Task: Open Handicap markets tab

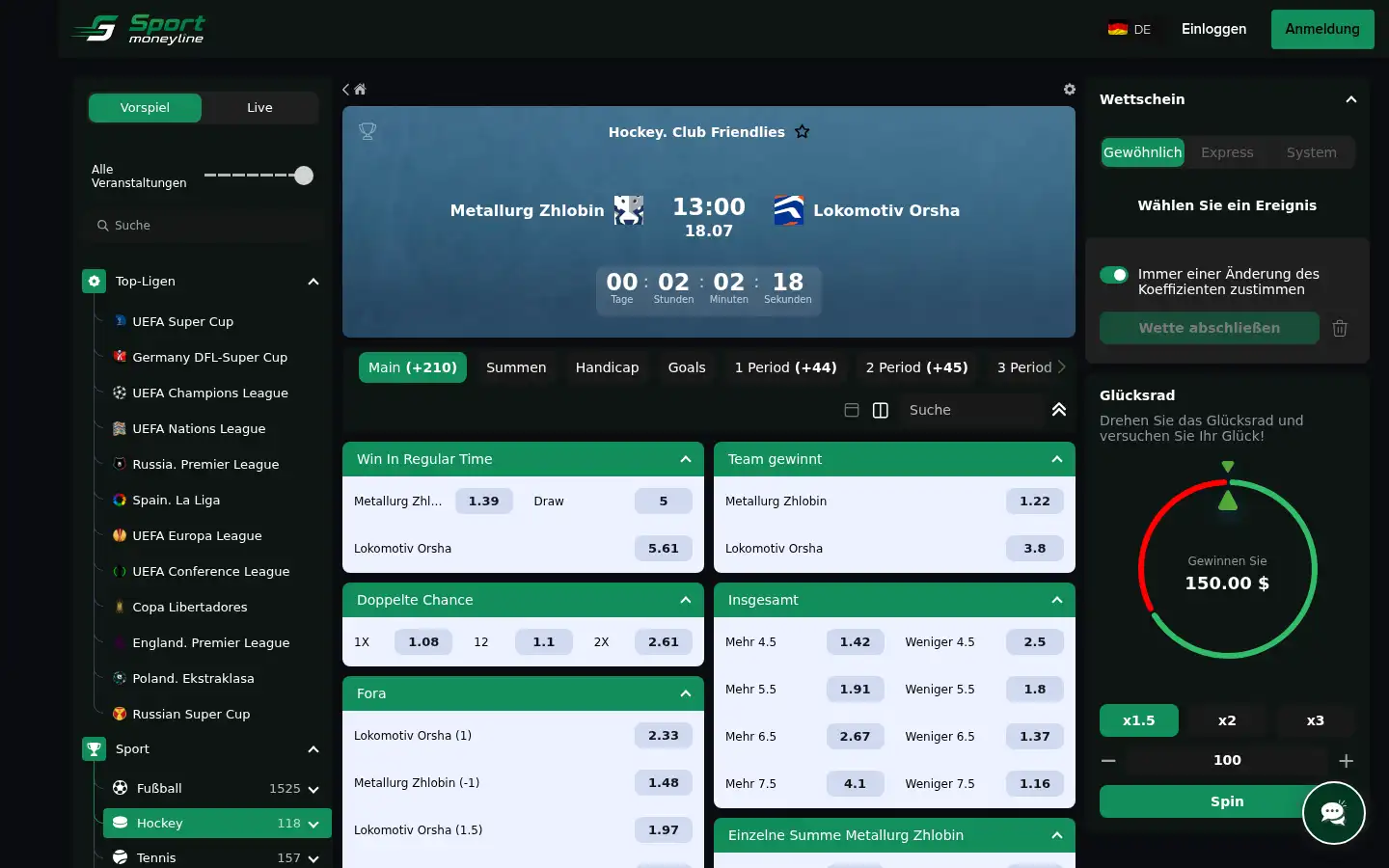Action: coord(607,367)
